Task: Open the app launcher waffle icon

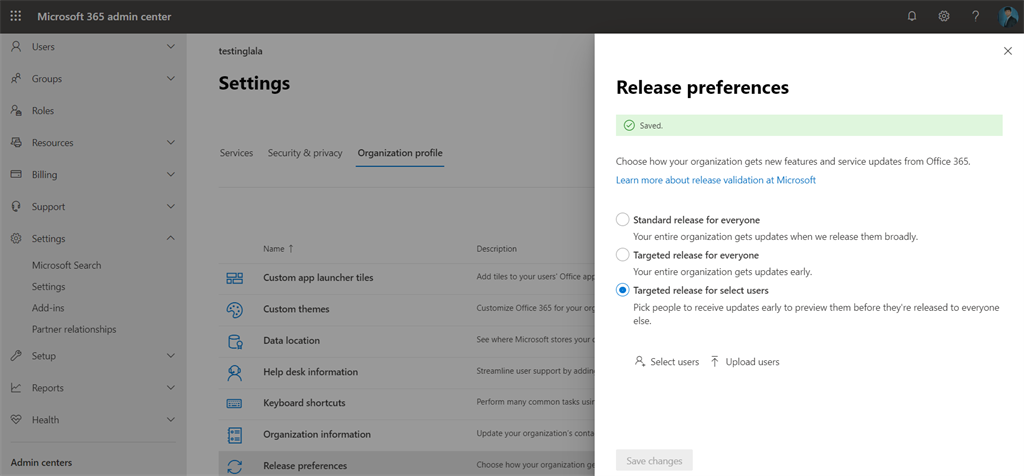Action: pos(15,16)
